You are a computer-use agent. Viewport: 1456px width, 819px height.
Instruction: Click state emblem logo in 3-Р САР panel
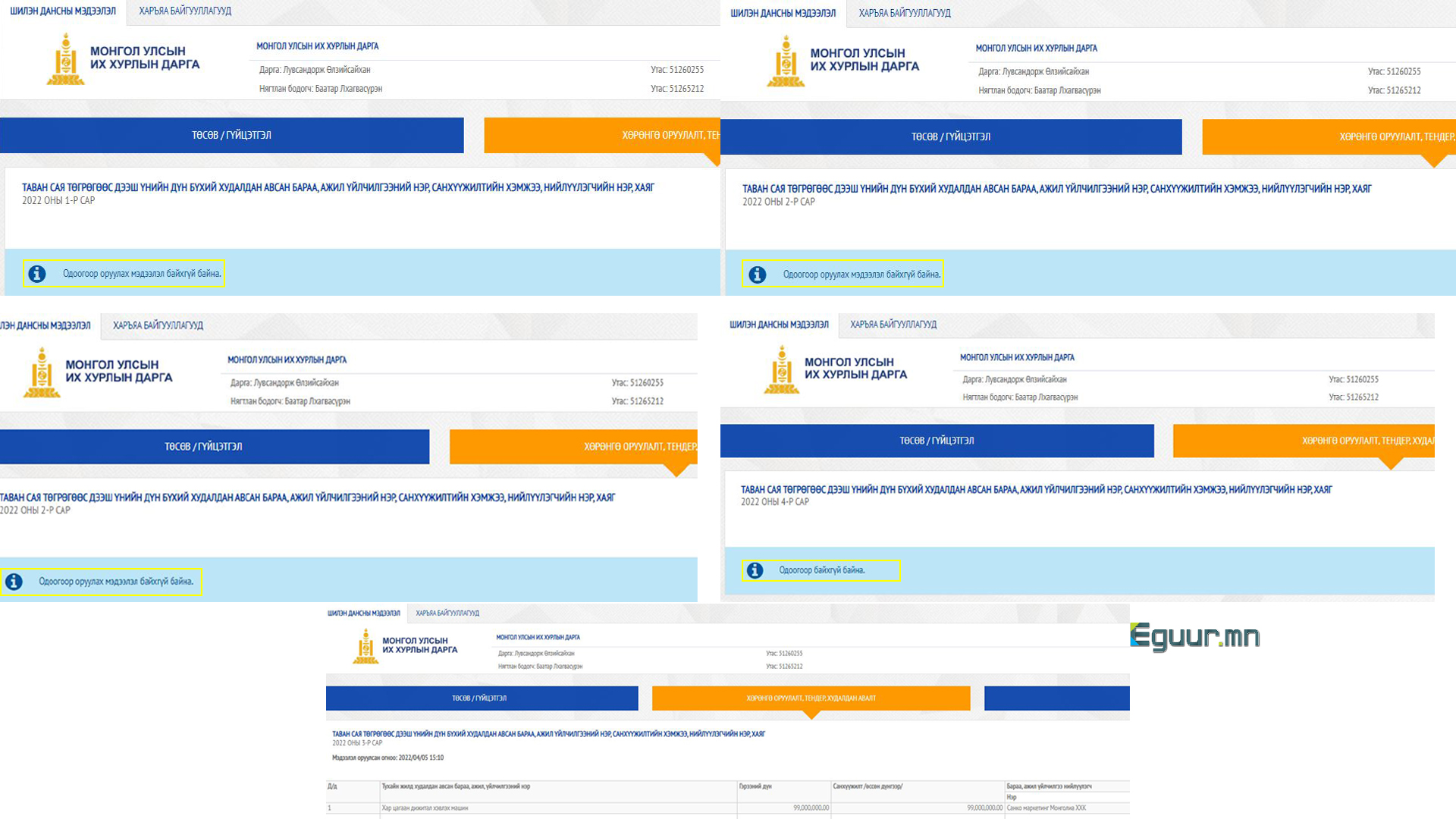366,648
